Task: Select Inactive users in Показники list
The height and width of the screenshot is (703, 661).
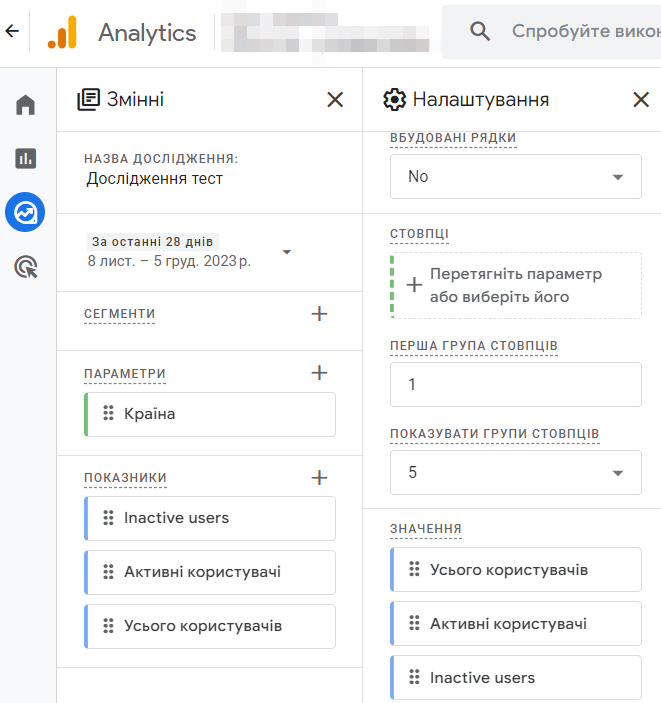Action: (210, 518)
